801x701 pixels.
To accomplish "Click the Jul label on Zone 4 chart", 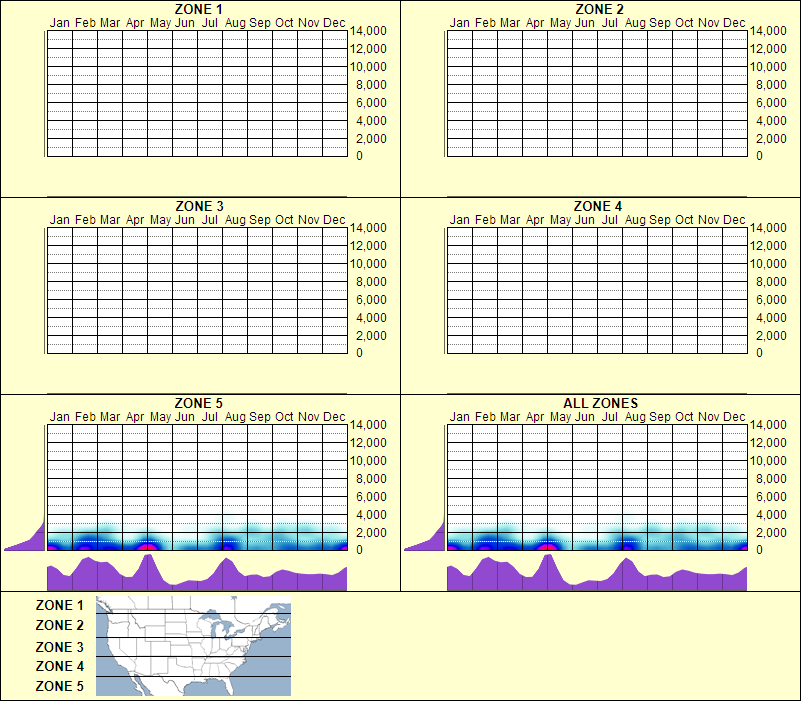I will [608, 219].
